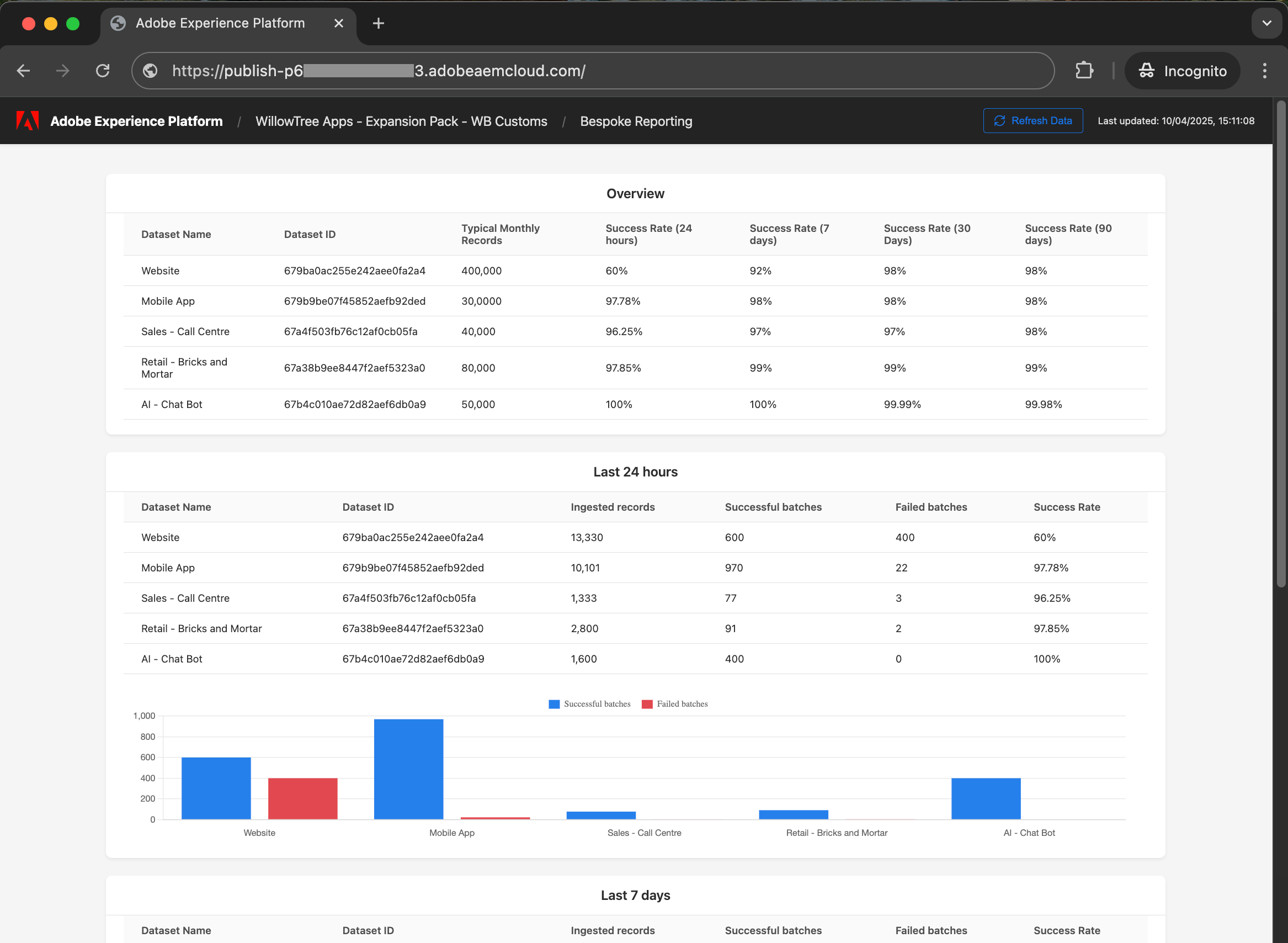Screen dimensions: 1288x943
Task: Click AI - Chat Bot 90 days rate 99.98%
Action: click(x=1044, y=404)
